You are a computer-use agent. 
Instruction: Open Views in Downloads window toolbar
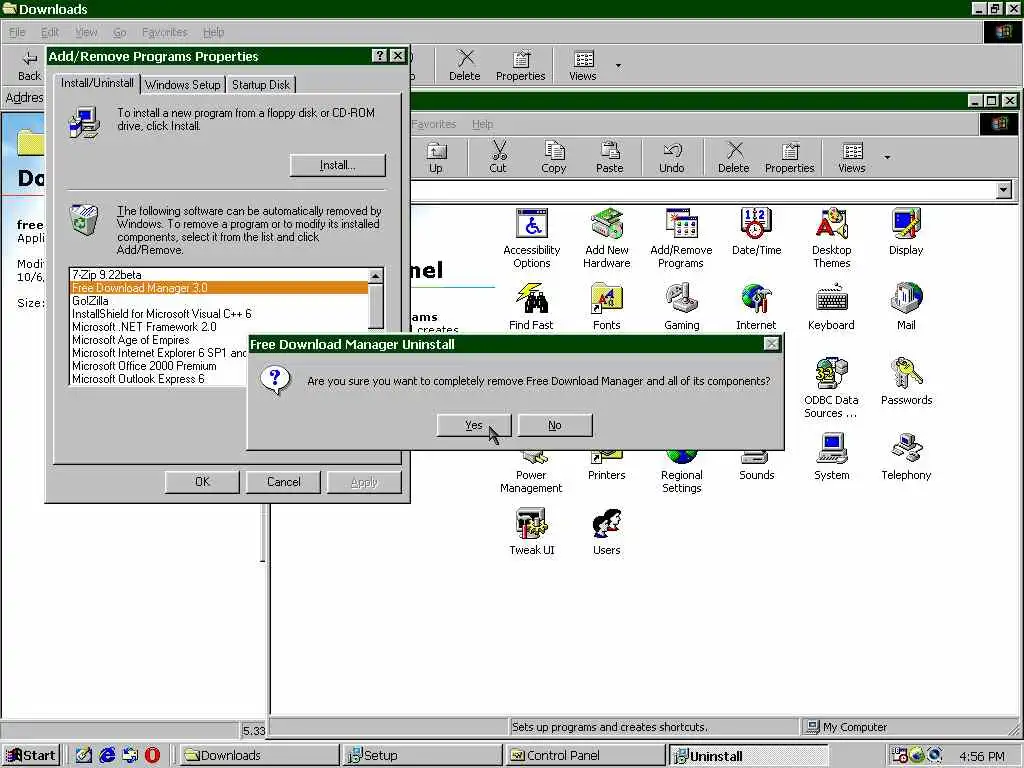(583, 65)
